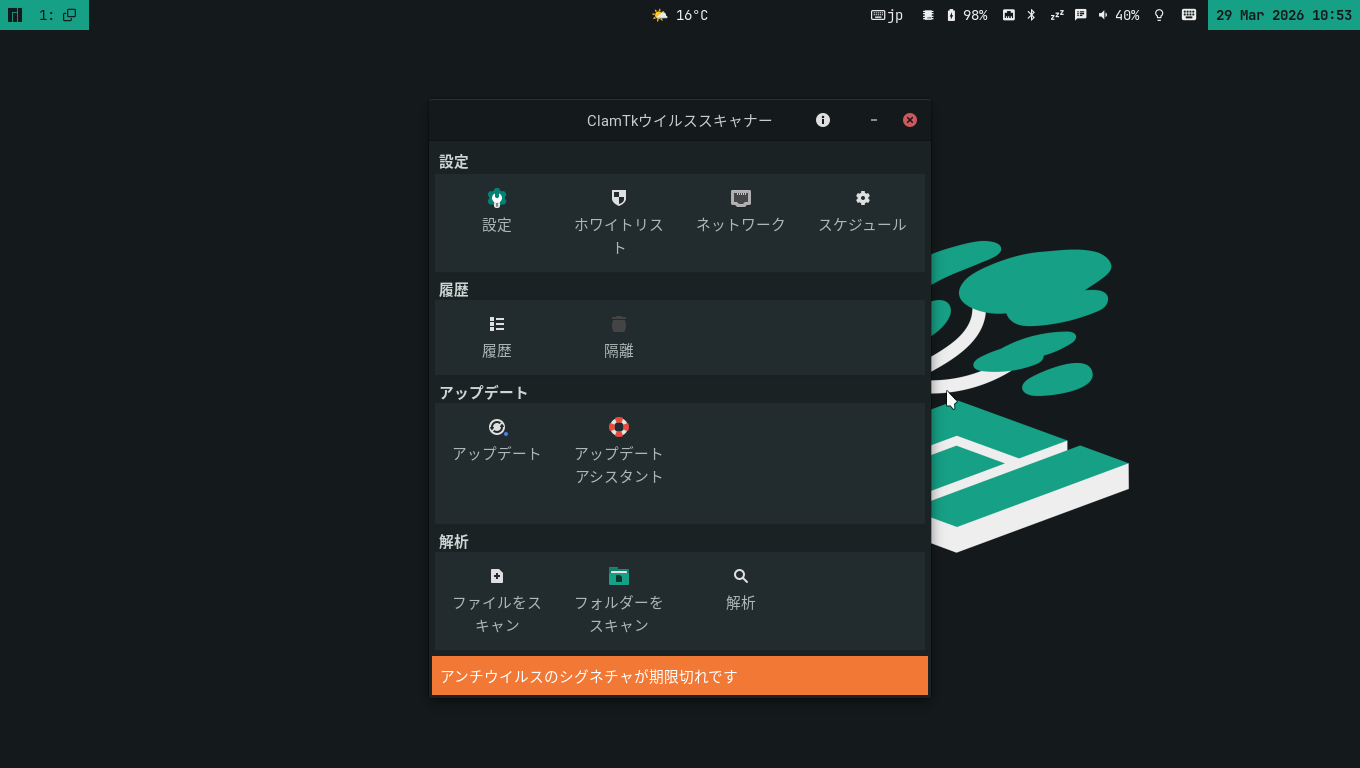Minimize the ClamTk window

click(874, 120)
